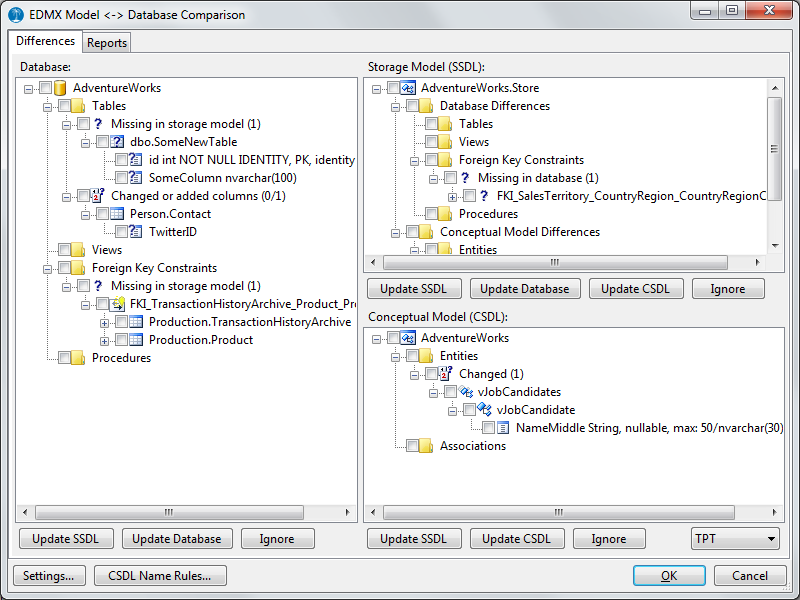Check the SomeColumn nvarchar(100) checkbox
This screenshot has height=600, width=800.
121,178
